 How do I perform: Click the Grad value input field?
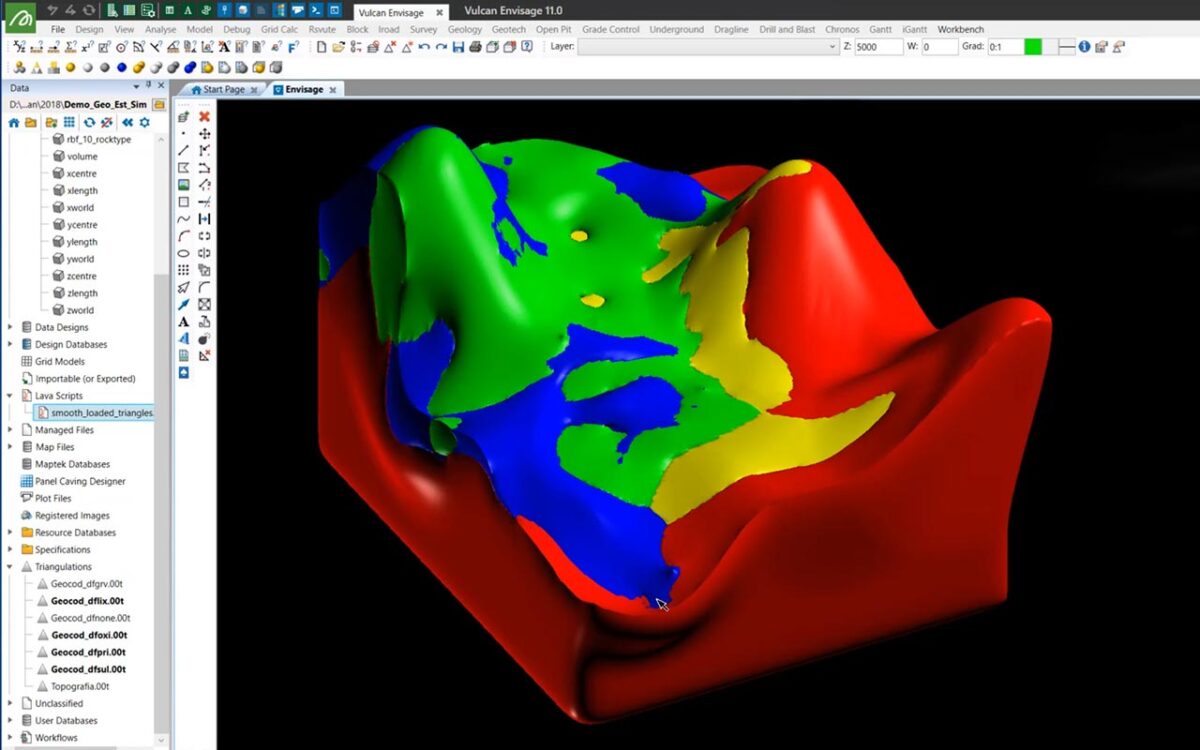tap(1005, 47)
